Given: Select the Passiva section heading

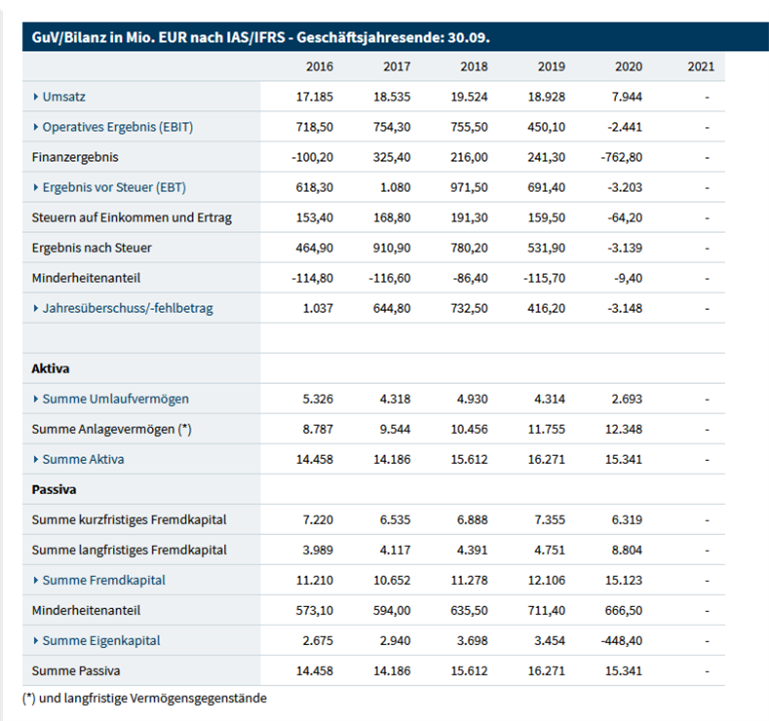Looking at the screenshot, I should [x=54, y=490].
